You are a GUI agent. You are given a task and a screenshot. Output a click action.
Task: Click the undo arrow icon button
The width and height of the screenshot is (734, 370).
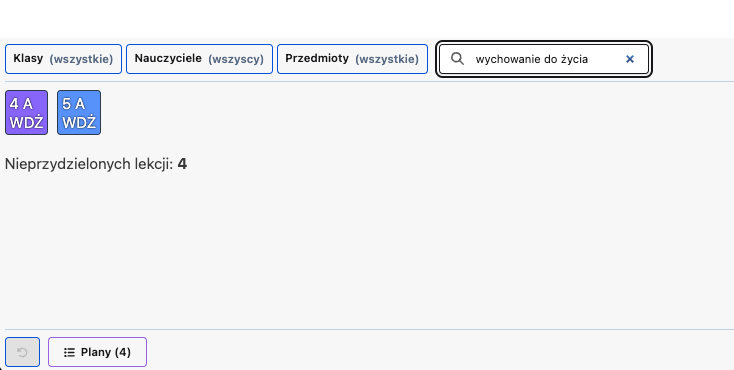click(22, 352)
